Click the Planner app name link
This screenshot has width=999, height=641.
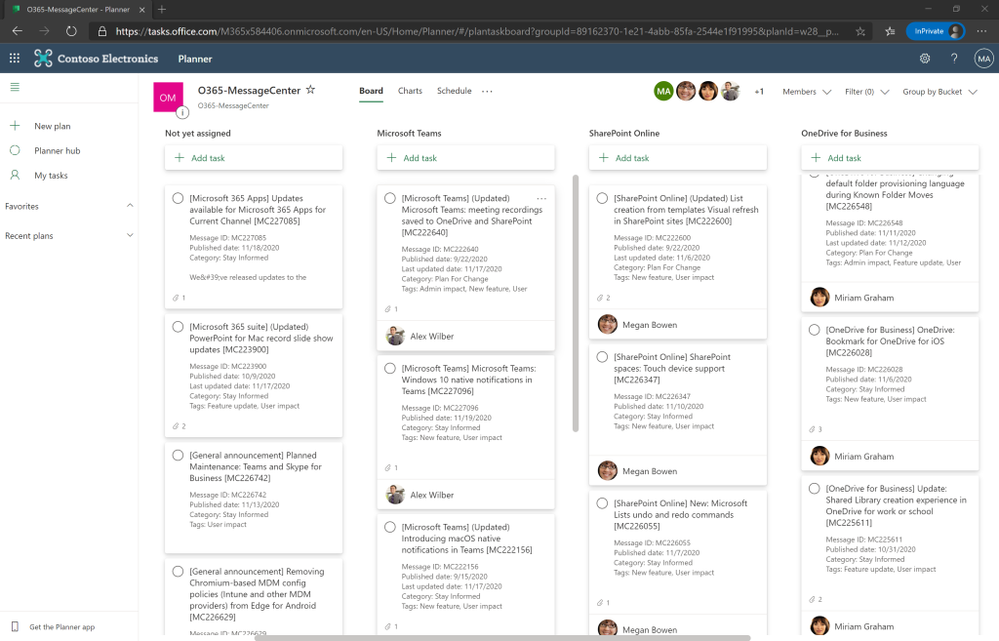point(195,59)
